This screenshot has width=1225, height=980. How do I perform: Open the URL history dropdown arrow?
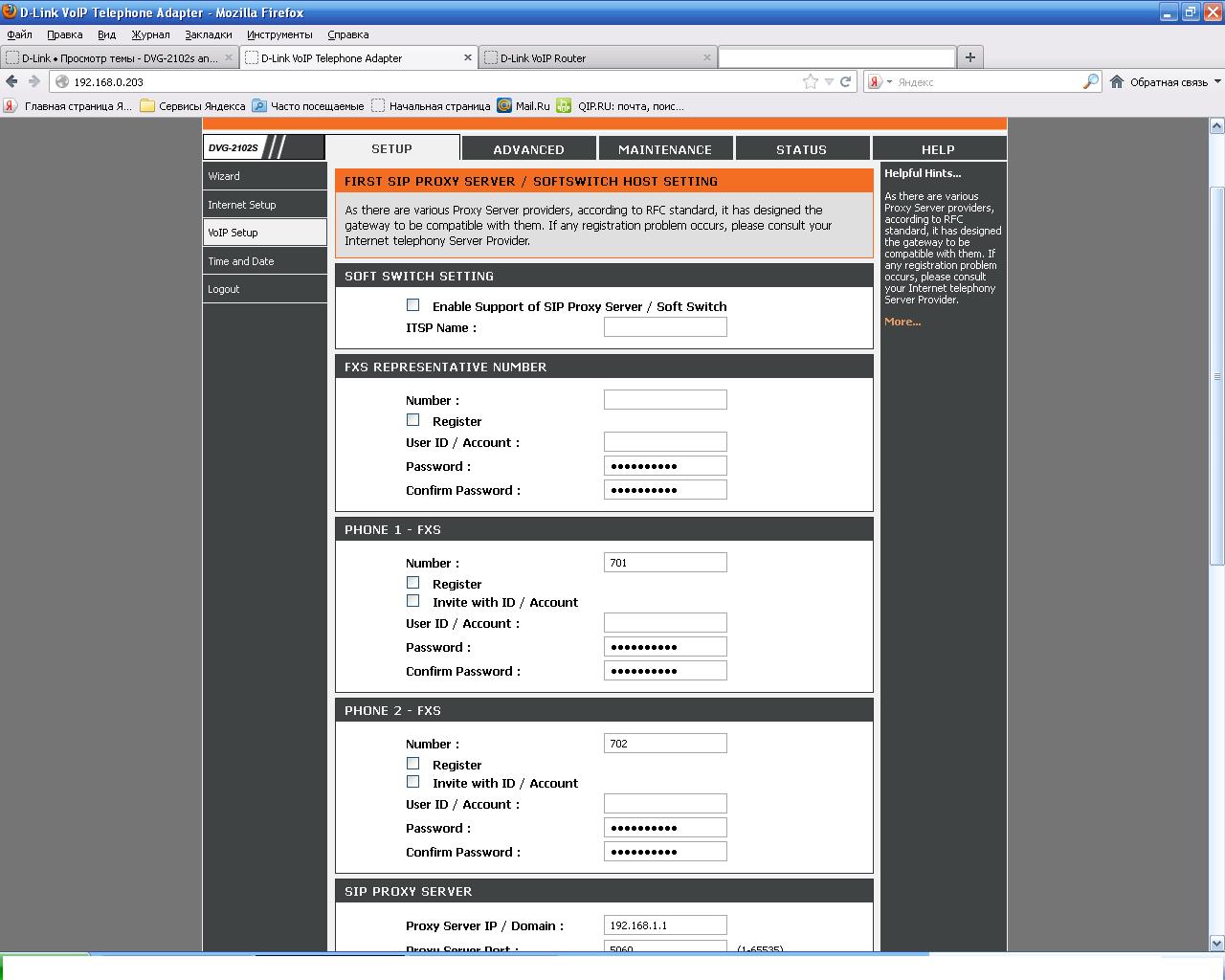tap(829, 82)
